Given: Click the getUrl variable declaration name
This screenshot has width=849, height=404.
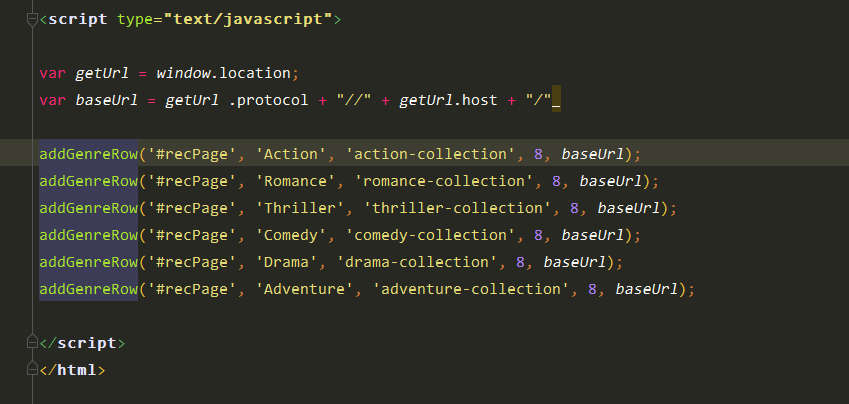Looking at the screenshot, I should click(x=102, y=73).
